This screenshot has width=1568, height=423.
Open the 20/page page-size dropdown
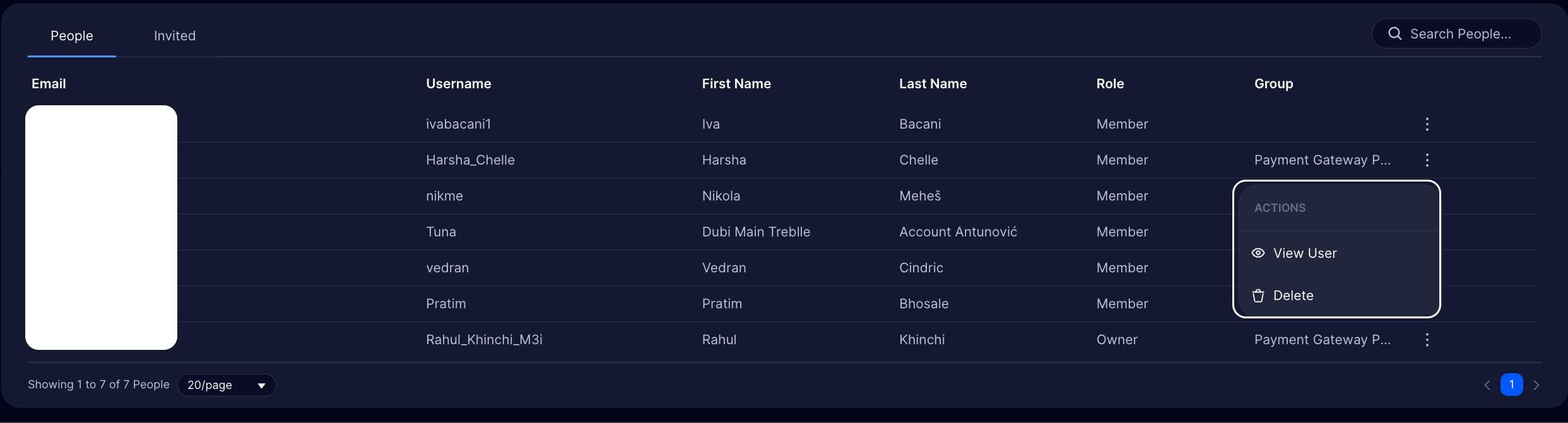point(227,385)
